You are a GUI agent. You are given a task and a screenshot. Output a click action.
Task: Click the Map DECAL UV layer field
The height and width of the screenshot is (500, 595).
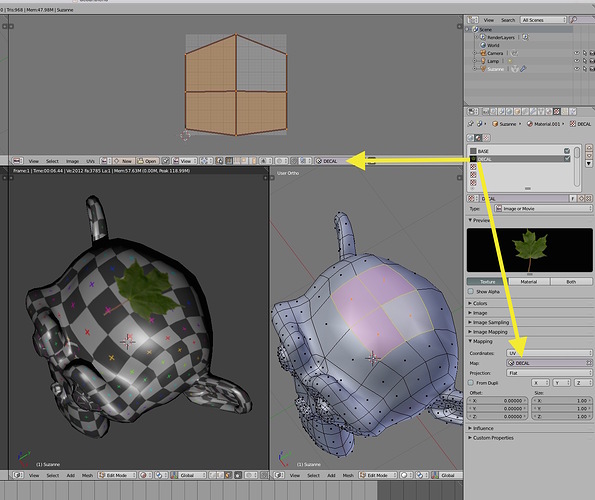[x=549, y=363]
